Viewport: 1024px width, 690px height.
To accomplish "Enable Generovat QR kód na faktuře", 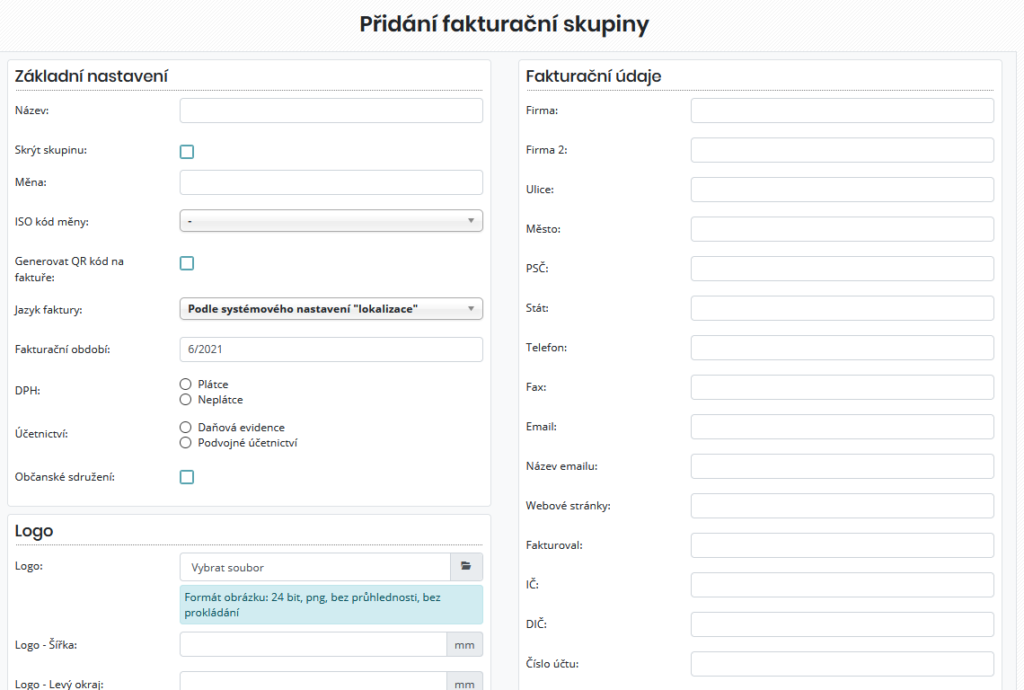I will (187, 263).
